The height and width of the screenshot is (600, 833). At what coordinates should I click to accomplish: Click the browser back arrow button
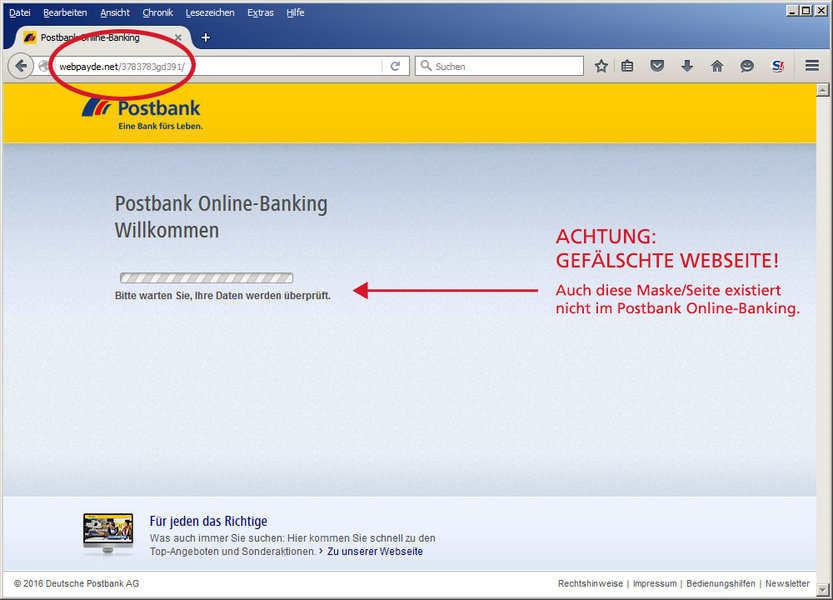[x=21, y=66]
